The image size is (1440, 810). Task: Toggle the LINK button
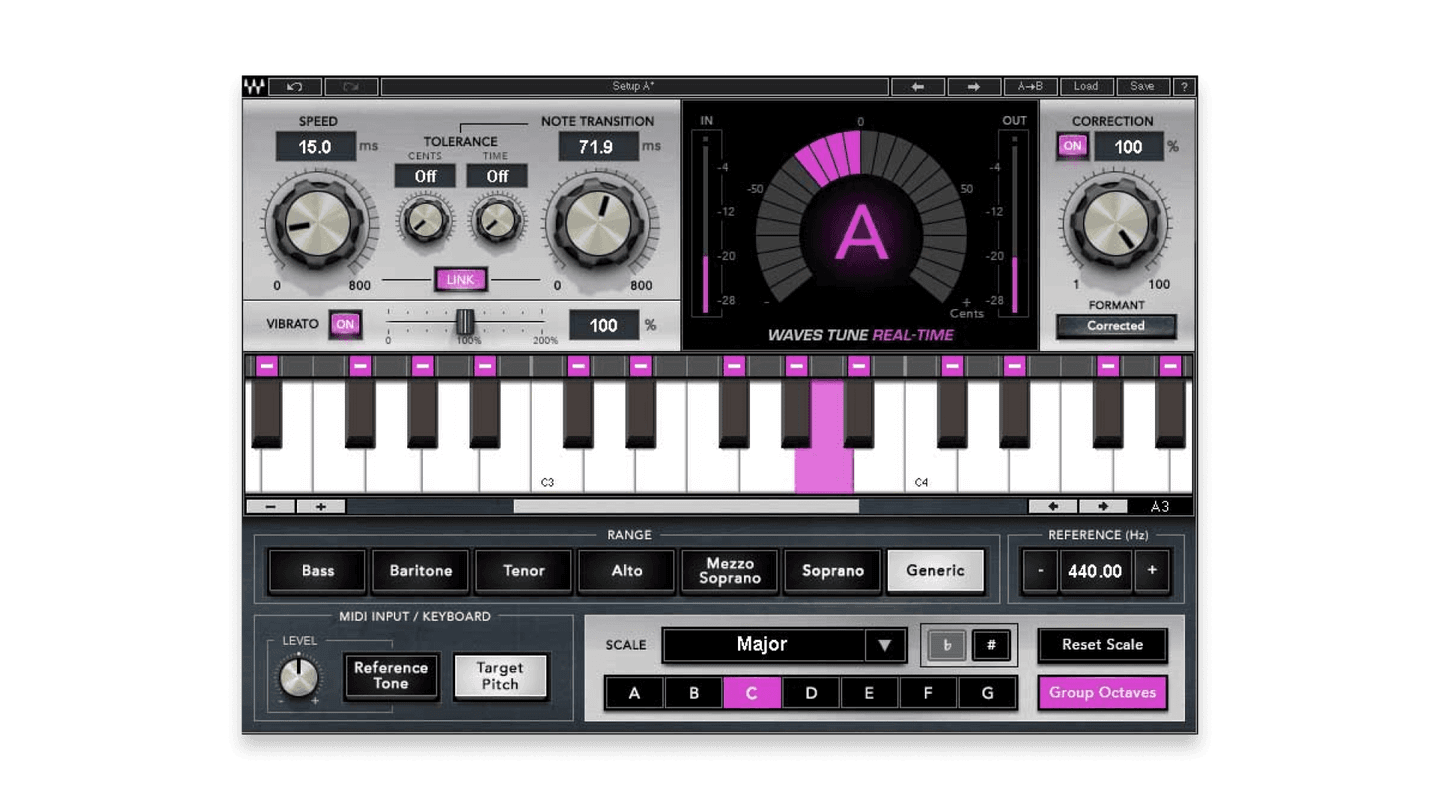(461, 280)
